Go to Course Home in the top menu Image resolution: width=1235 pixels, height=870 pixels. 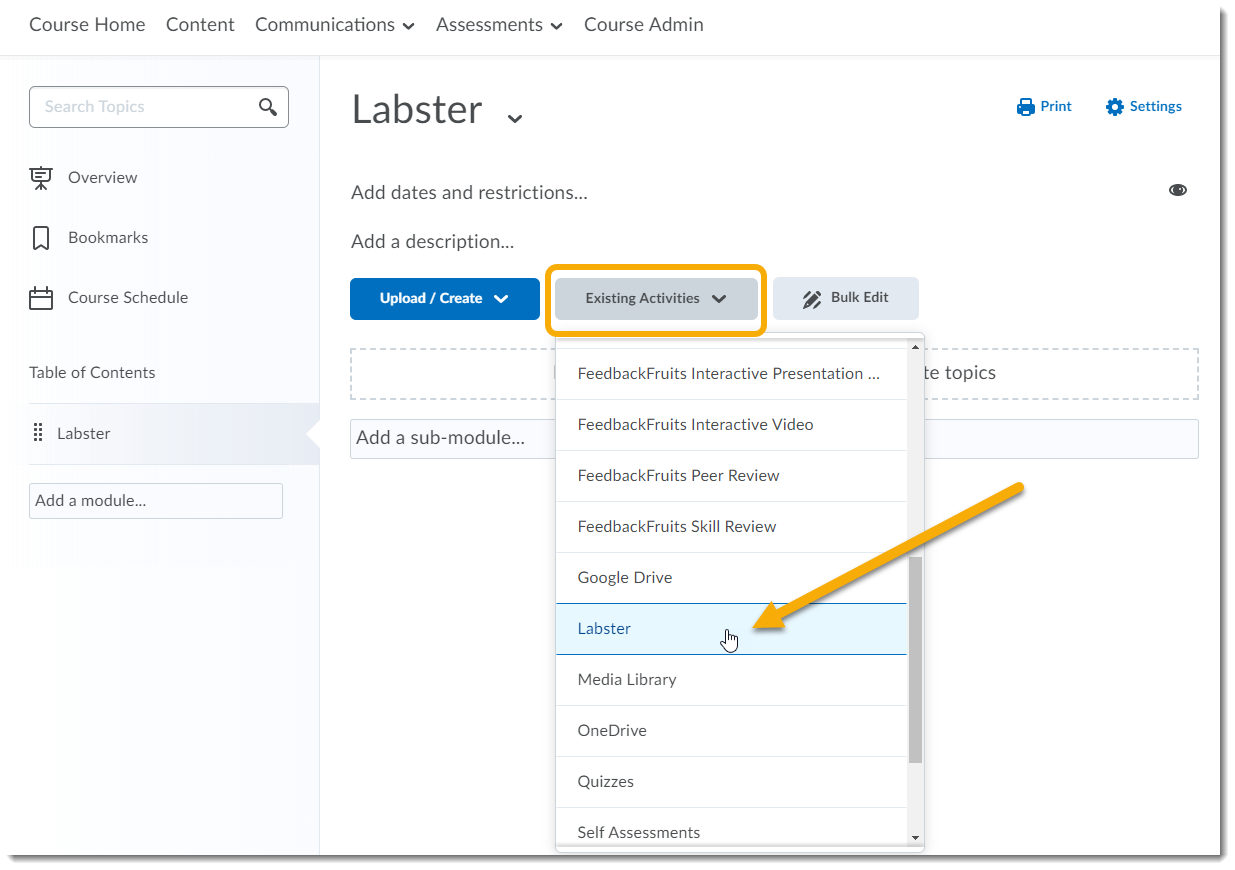(x=87, y=24)
